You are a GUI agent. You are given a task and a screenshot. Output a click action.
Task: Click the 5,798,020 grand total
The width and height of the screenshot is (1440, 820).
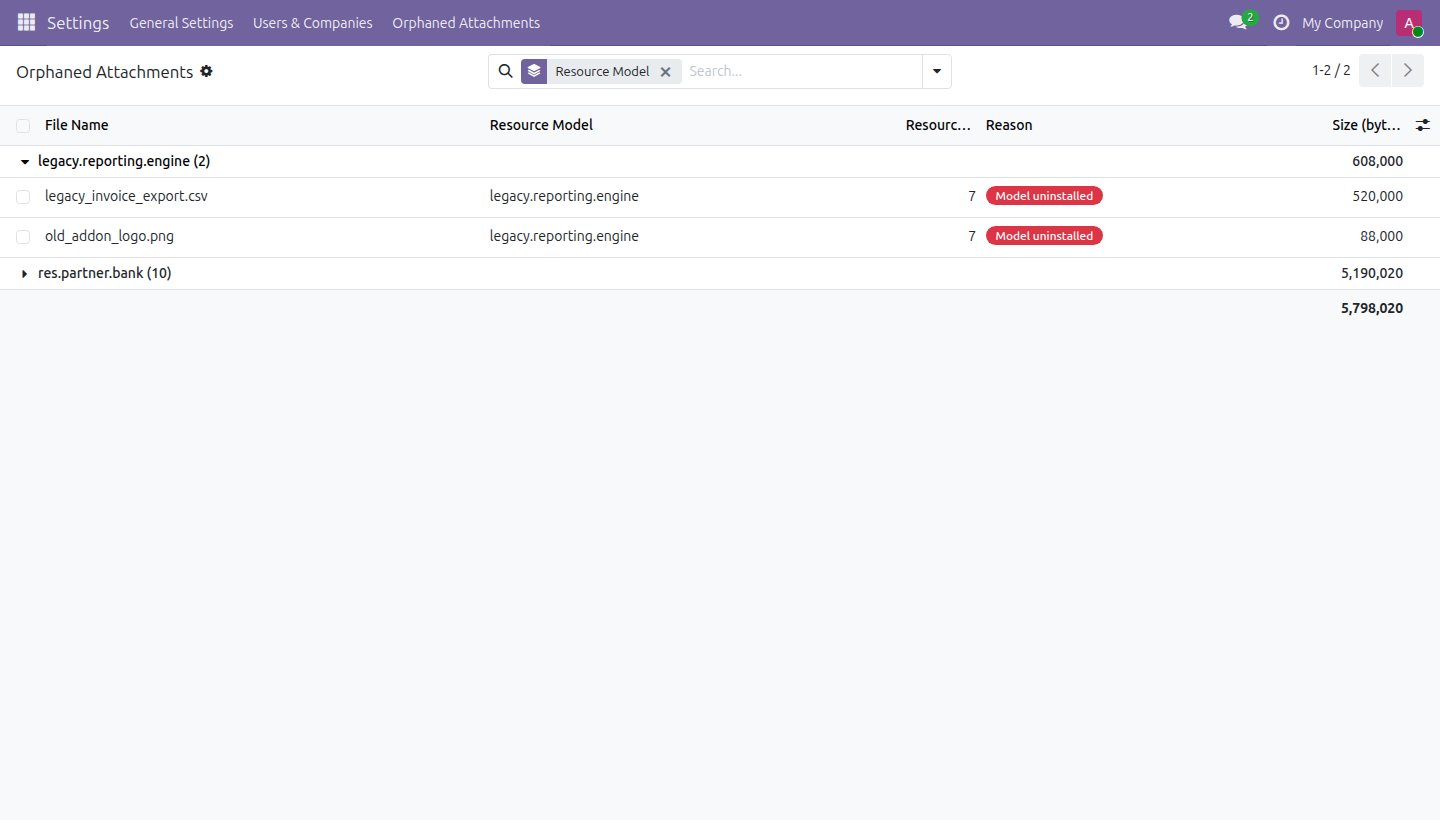(x=1372, y=309)
